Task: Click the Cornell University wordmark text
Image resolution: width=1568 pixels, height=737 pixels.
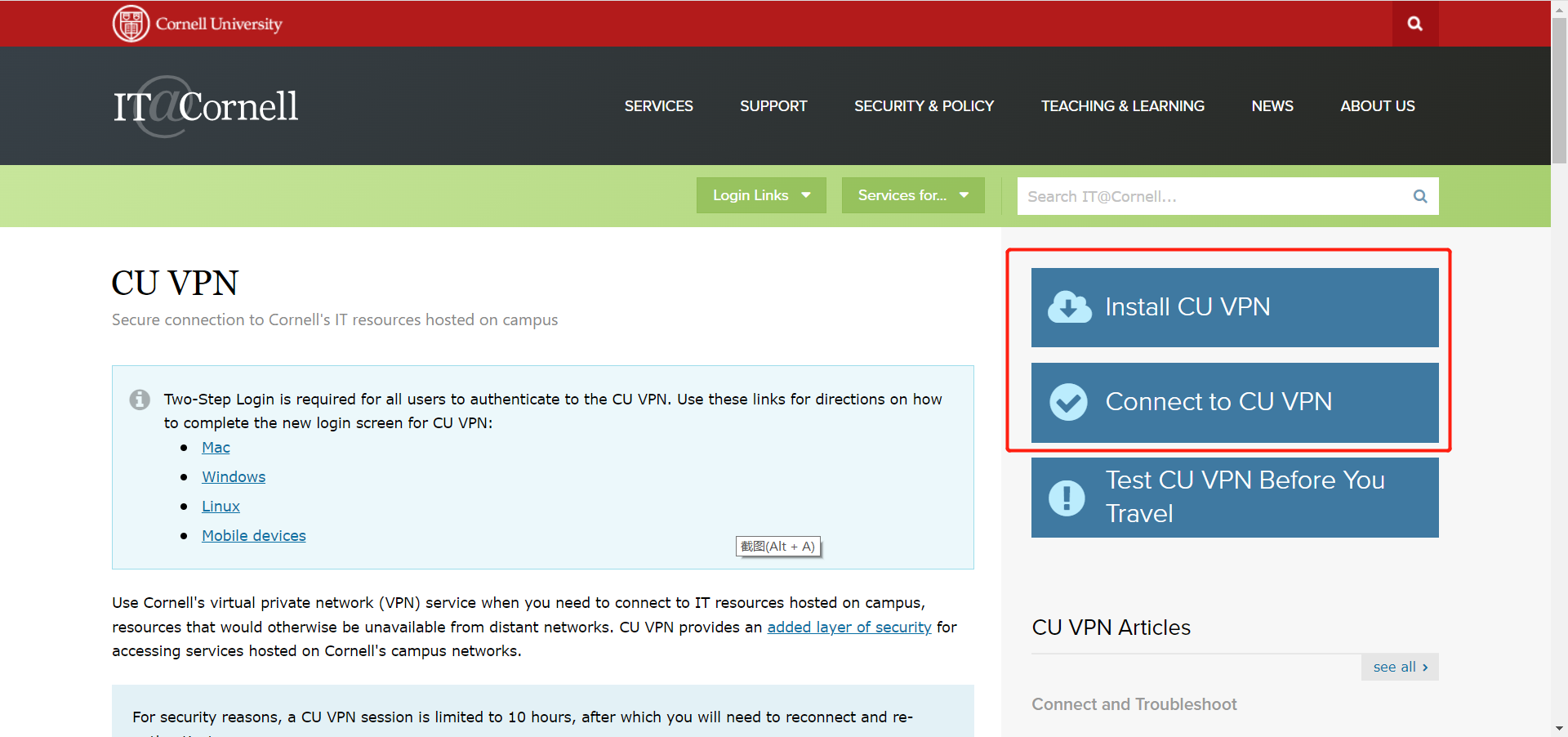Action: click(x=219, y=24)
